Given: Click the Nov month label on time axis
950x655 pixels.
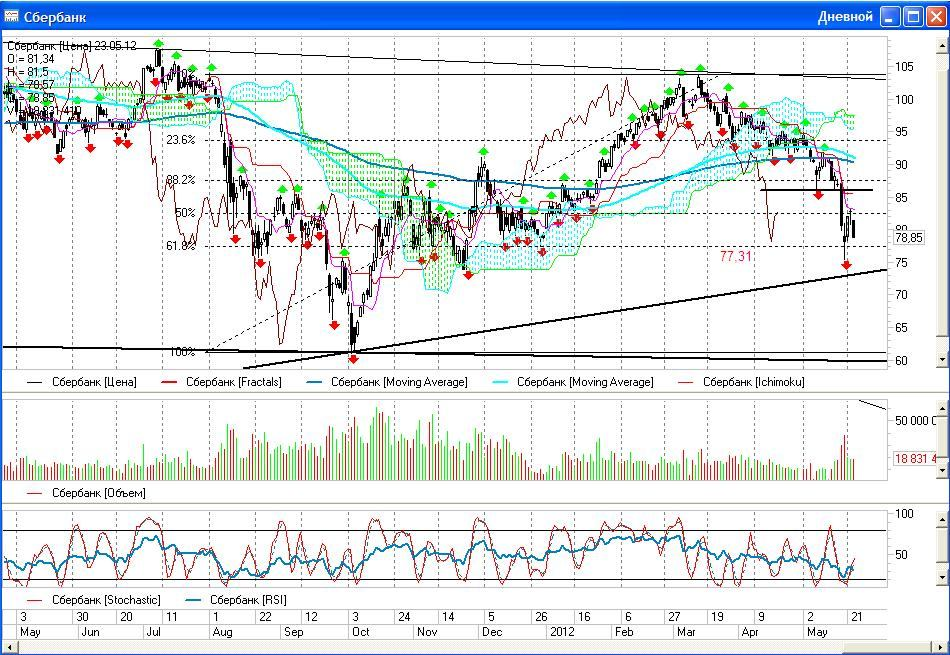Looking at the screenshot, I should pyautogui.click(x=427, y=632).
